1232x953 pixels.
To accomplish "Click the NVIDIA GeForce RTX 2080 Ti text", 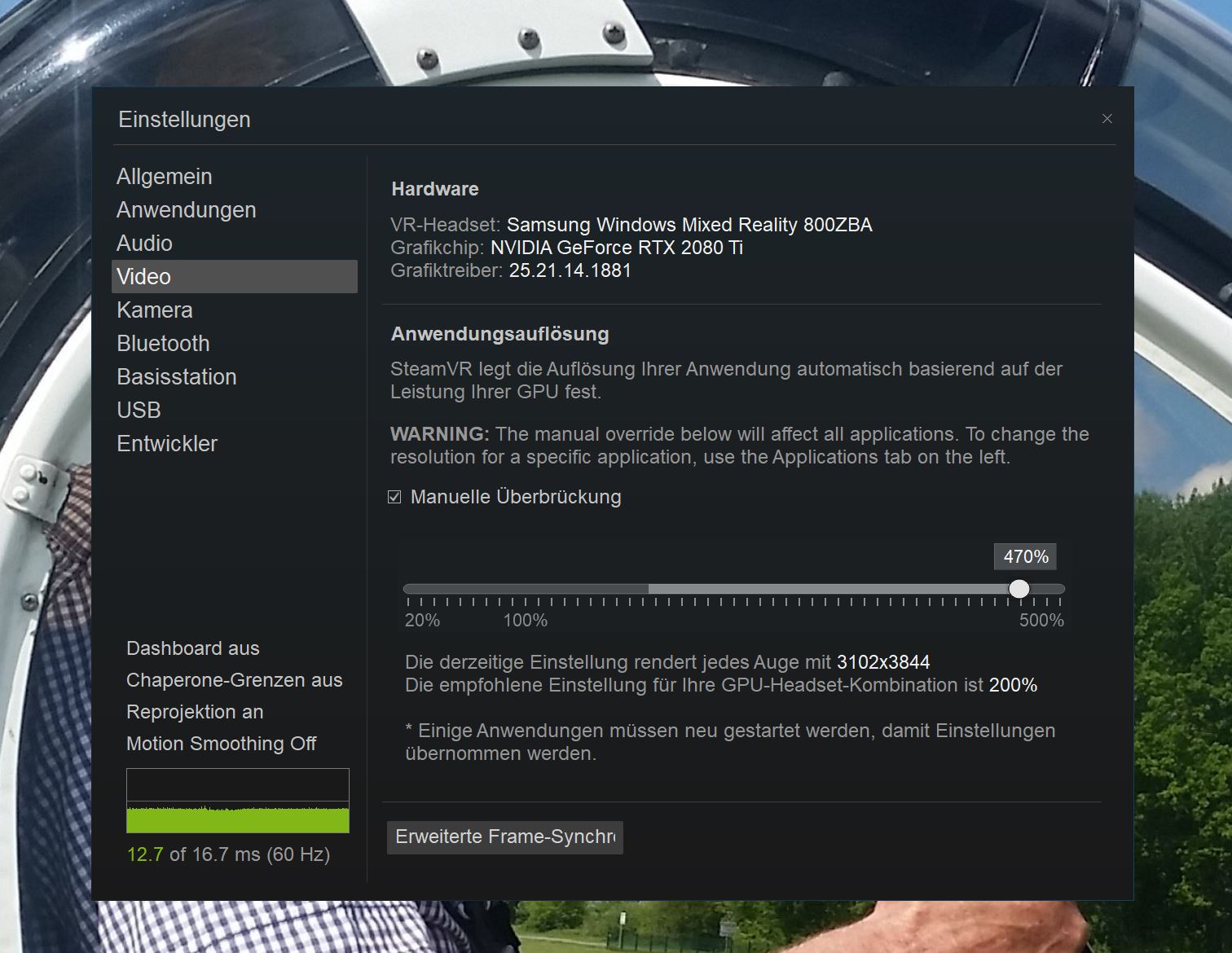I will (x=617, y=248).
